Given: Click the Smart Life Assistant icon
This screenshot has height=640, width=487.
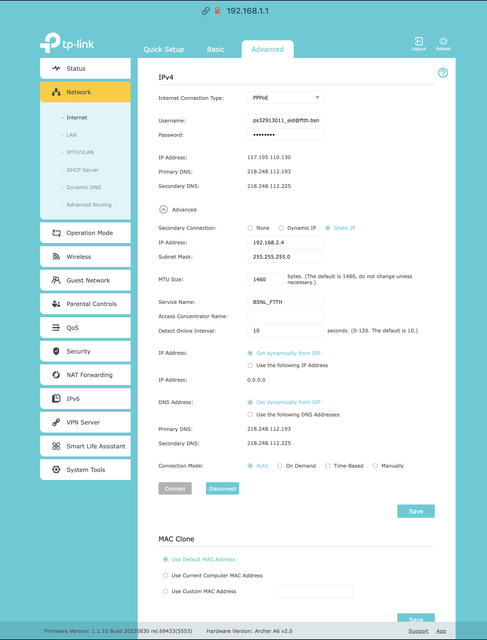Looking at the screenshot, I should pyautogui.click(x=56, y=446).
